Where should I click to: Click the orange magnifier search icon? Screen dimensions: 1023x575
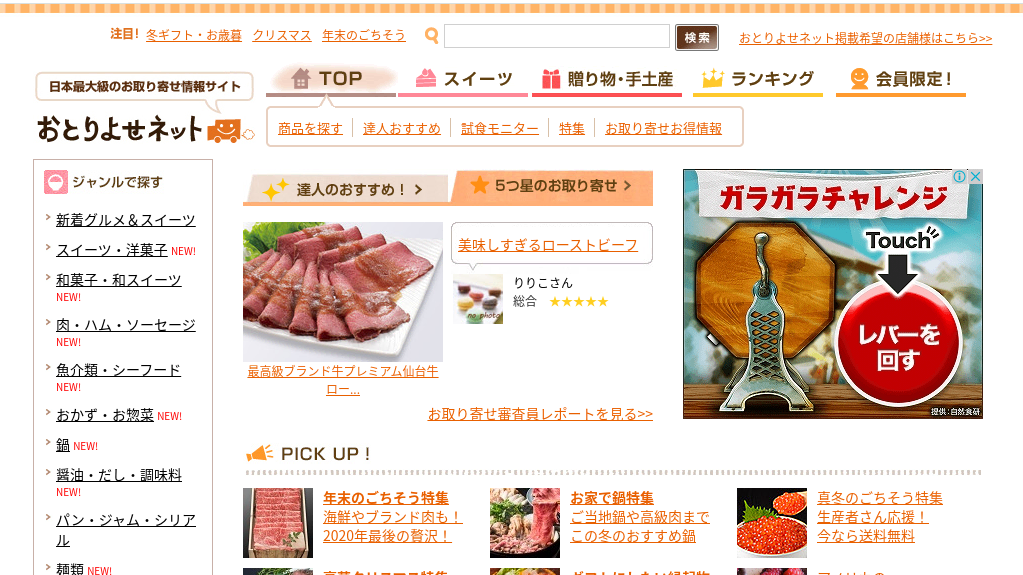click(431, 36)
